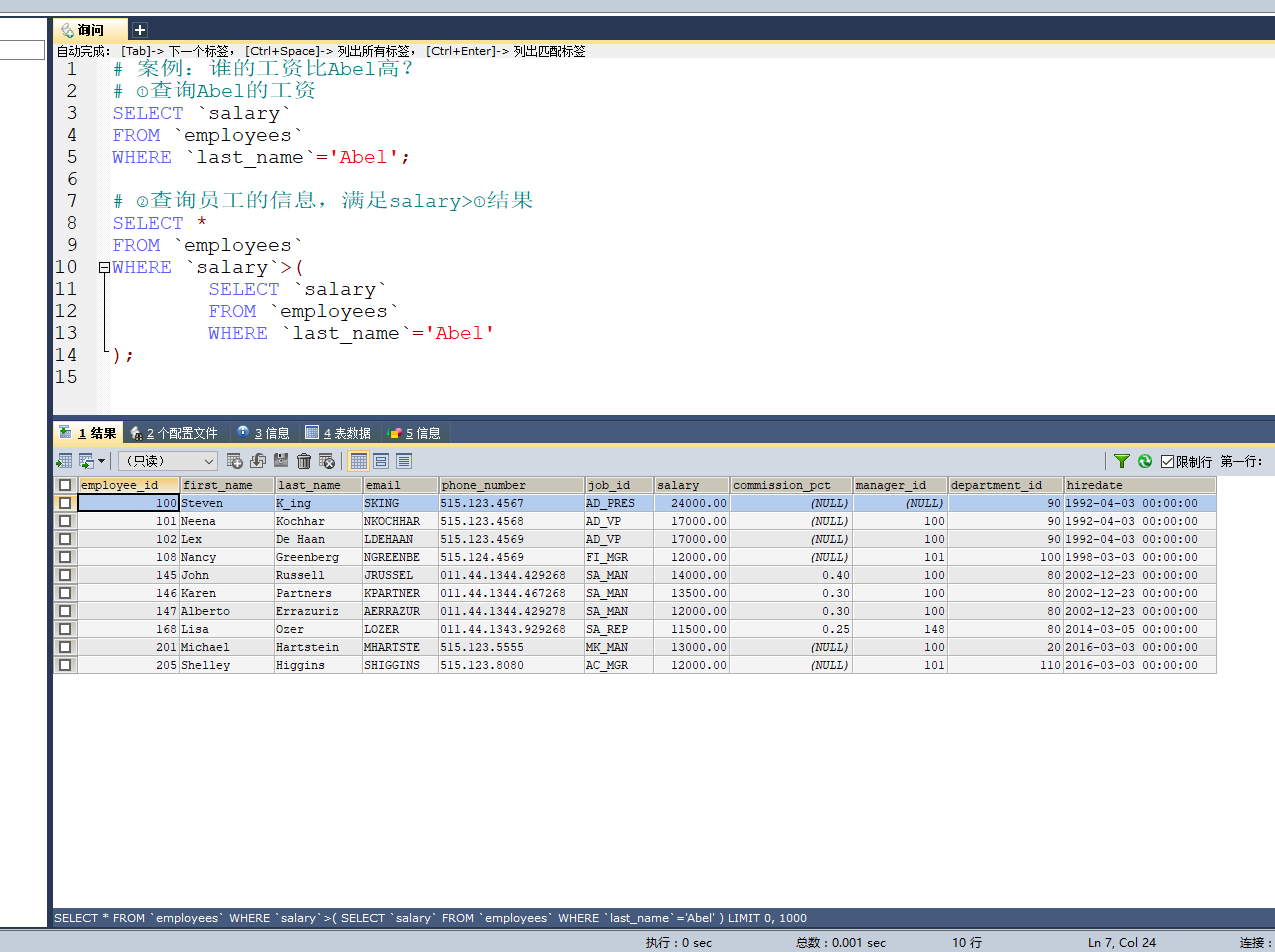Click the hiredate column header
Screen dimensions: 1275x952
click(x=1140, y=485)
